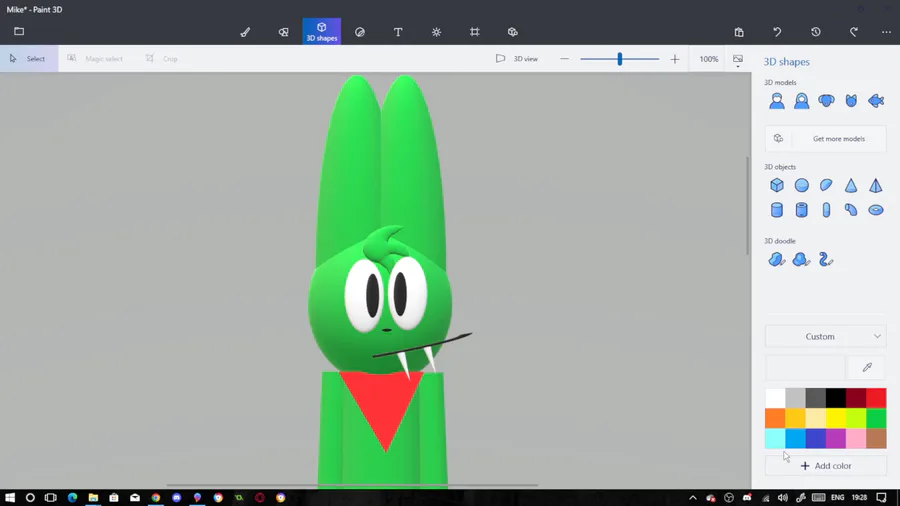Insert the Woman 3D model
The height and width of the screenshot is (506, 900).
coord(801,101)
